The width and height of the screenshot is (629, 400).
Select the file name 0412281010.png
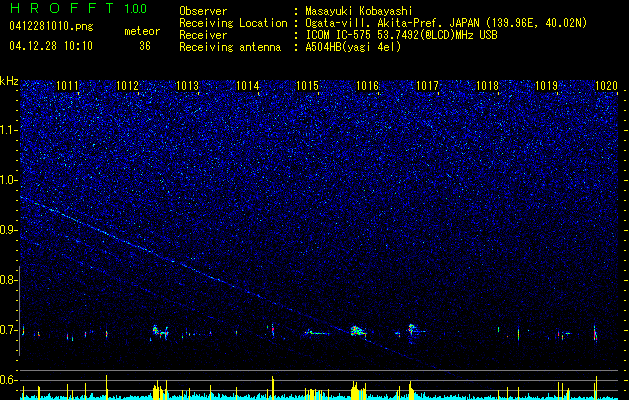pyautogui.click(x=51, y=26)
